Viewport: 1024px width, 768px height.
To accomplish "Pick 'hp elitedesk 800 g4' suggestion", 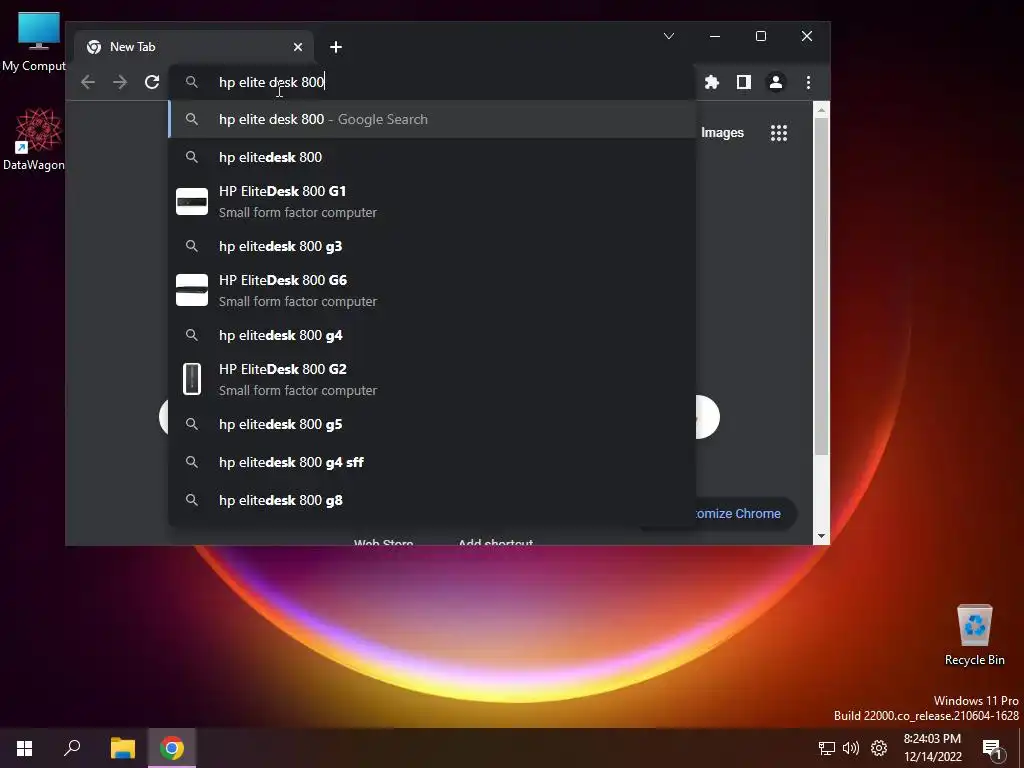I will (x=432, y=335).
